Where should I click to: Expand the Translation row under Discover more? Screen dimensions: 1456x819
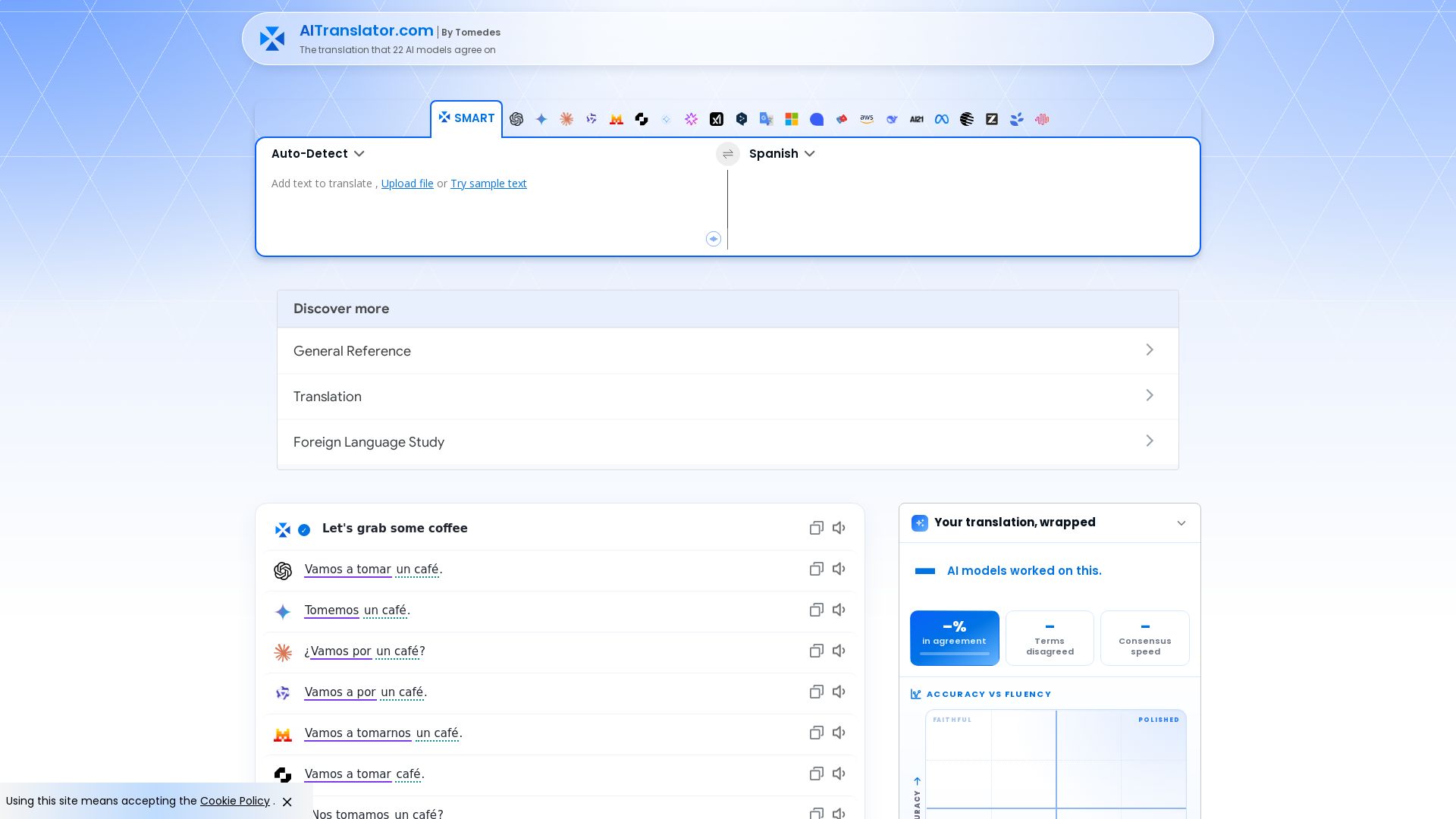tap(728, 397)
